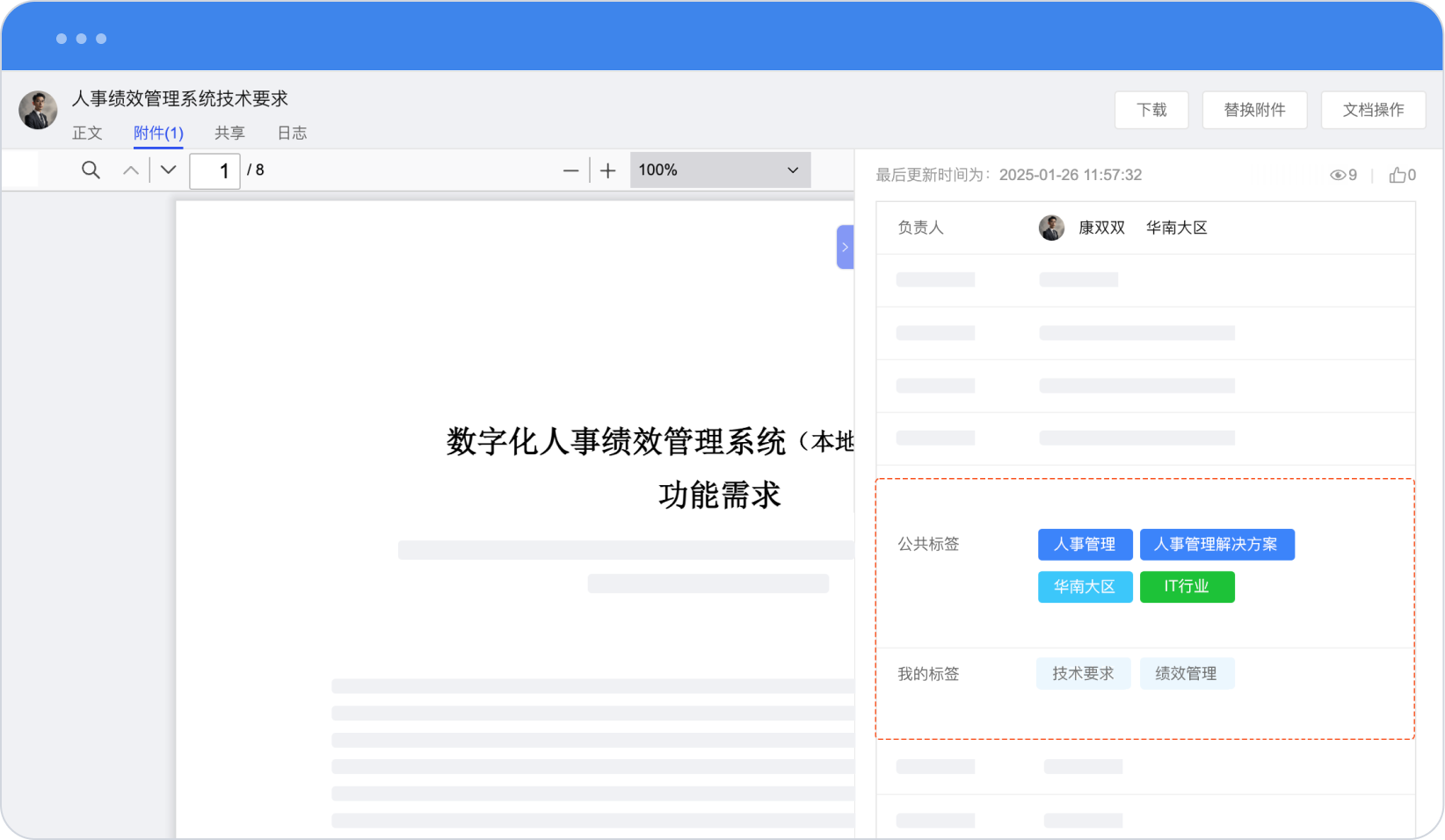The height and width of the screenshot is (840, 1445).
Task: Open the 日志 tab
Action: pyautogui.click(x=292, y=133)
